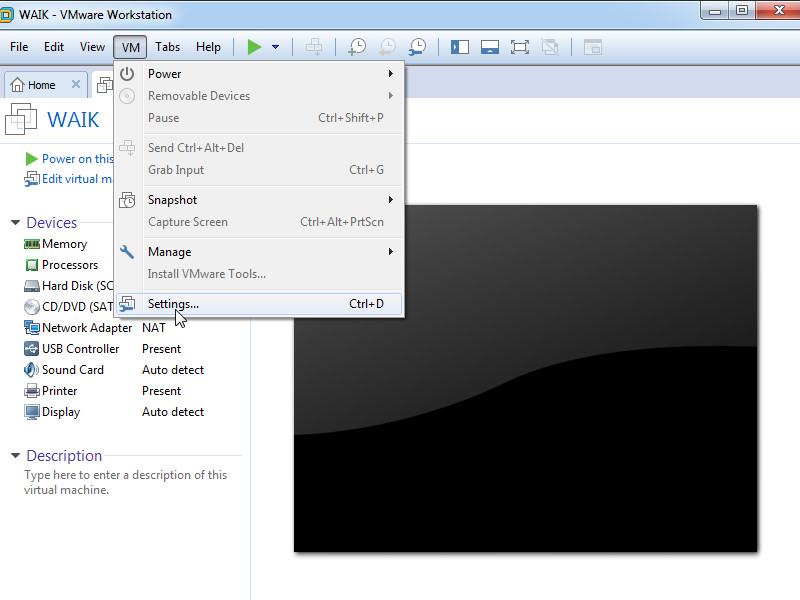This screenshot has height=600, width=800.
Task: Click the Home tab house icon
Action: point(17,85)
